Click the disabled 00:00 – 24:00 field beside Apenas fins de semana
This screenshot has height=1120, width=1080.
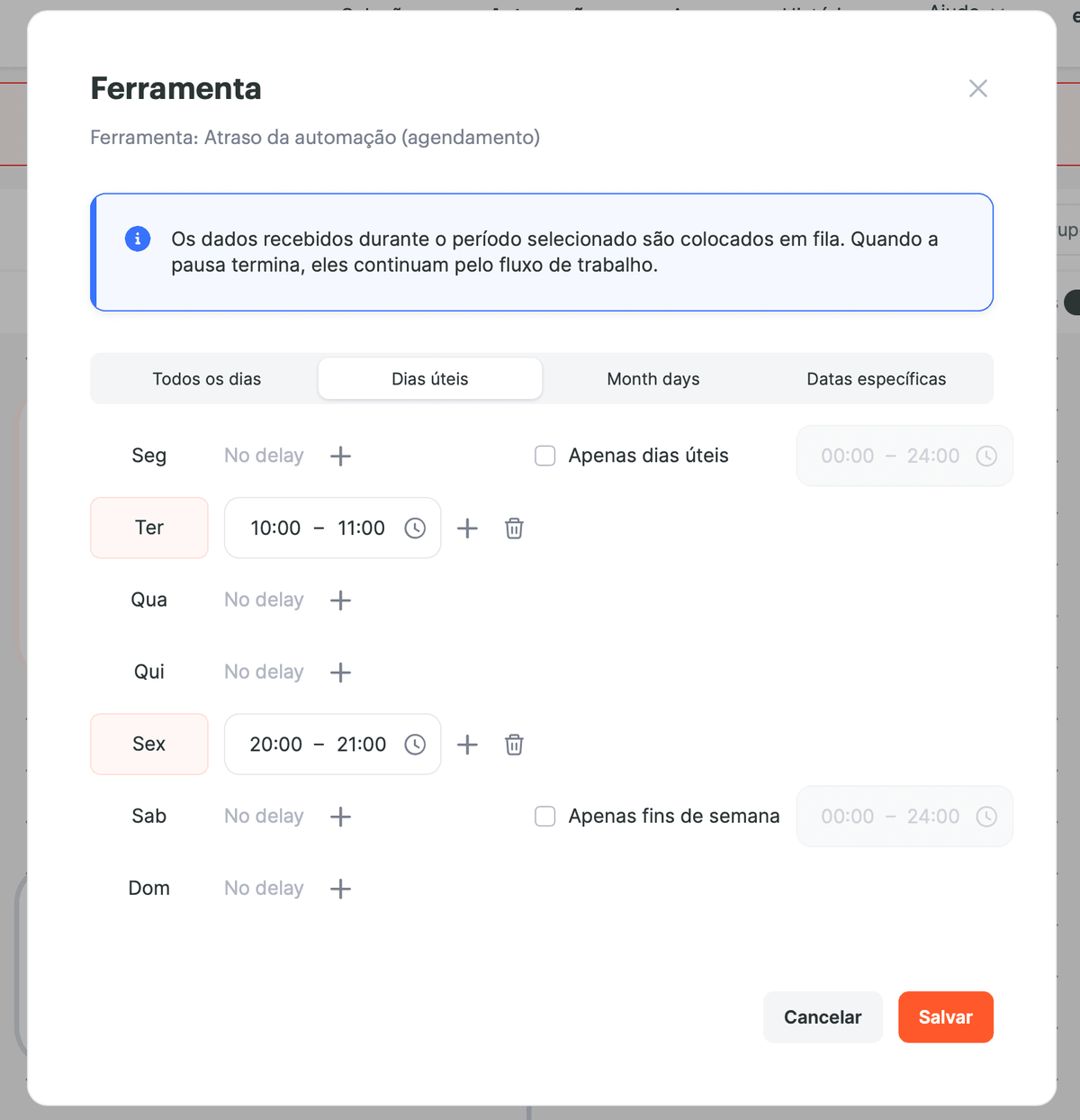tap(904, 816)
